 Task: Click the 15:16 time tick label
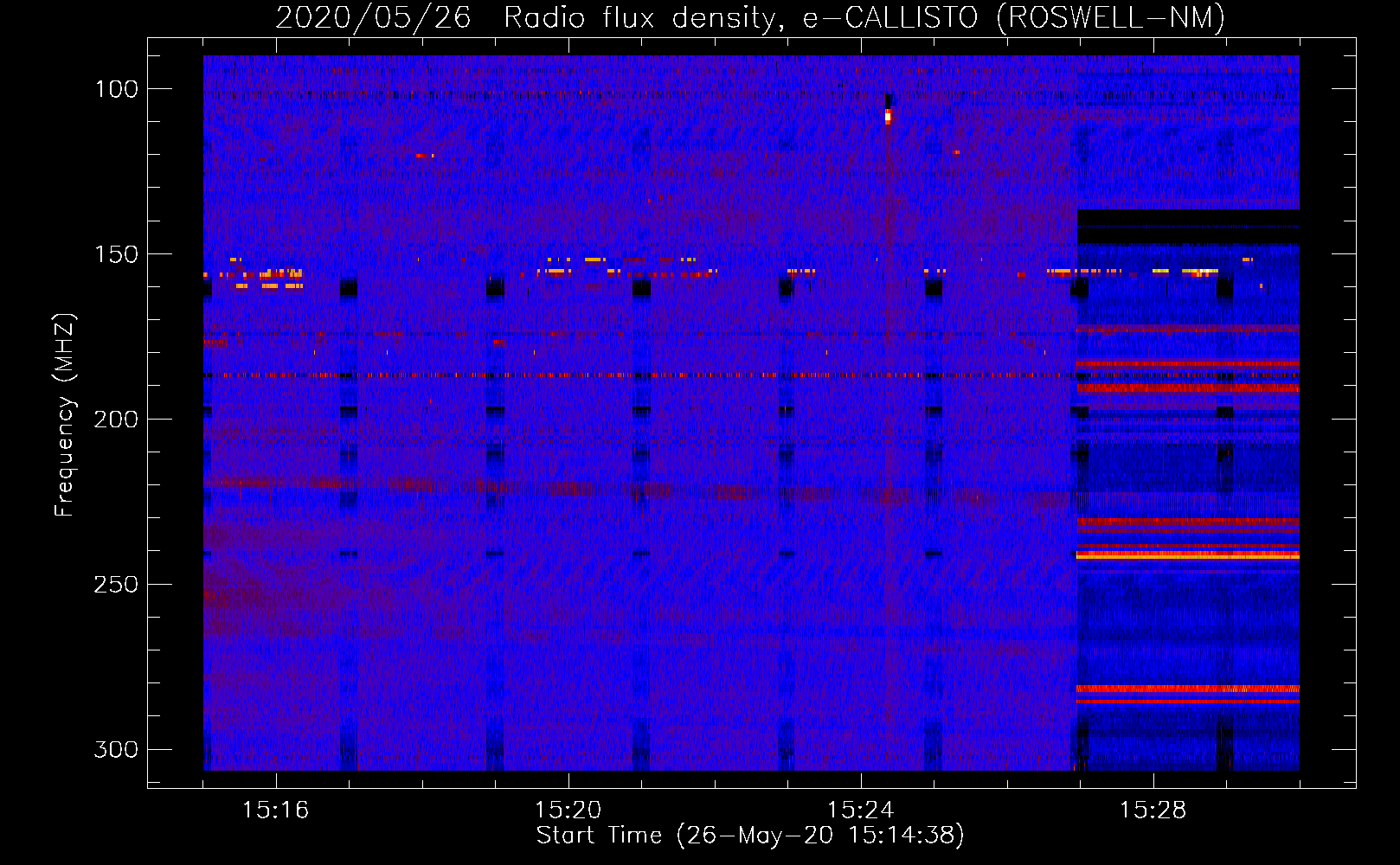[x=275, y=811]
